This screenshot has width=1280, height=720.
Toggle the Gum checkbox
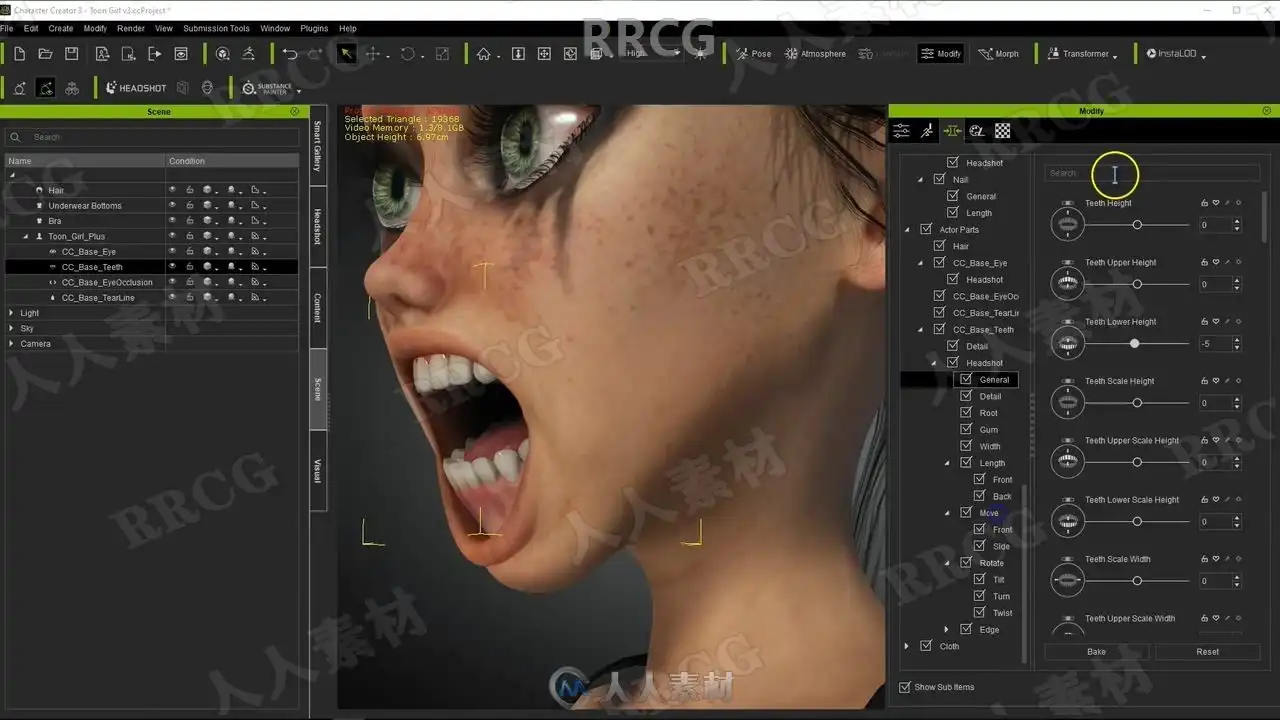966,430
